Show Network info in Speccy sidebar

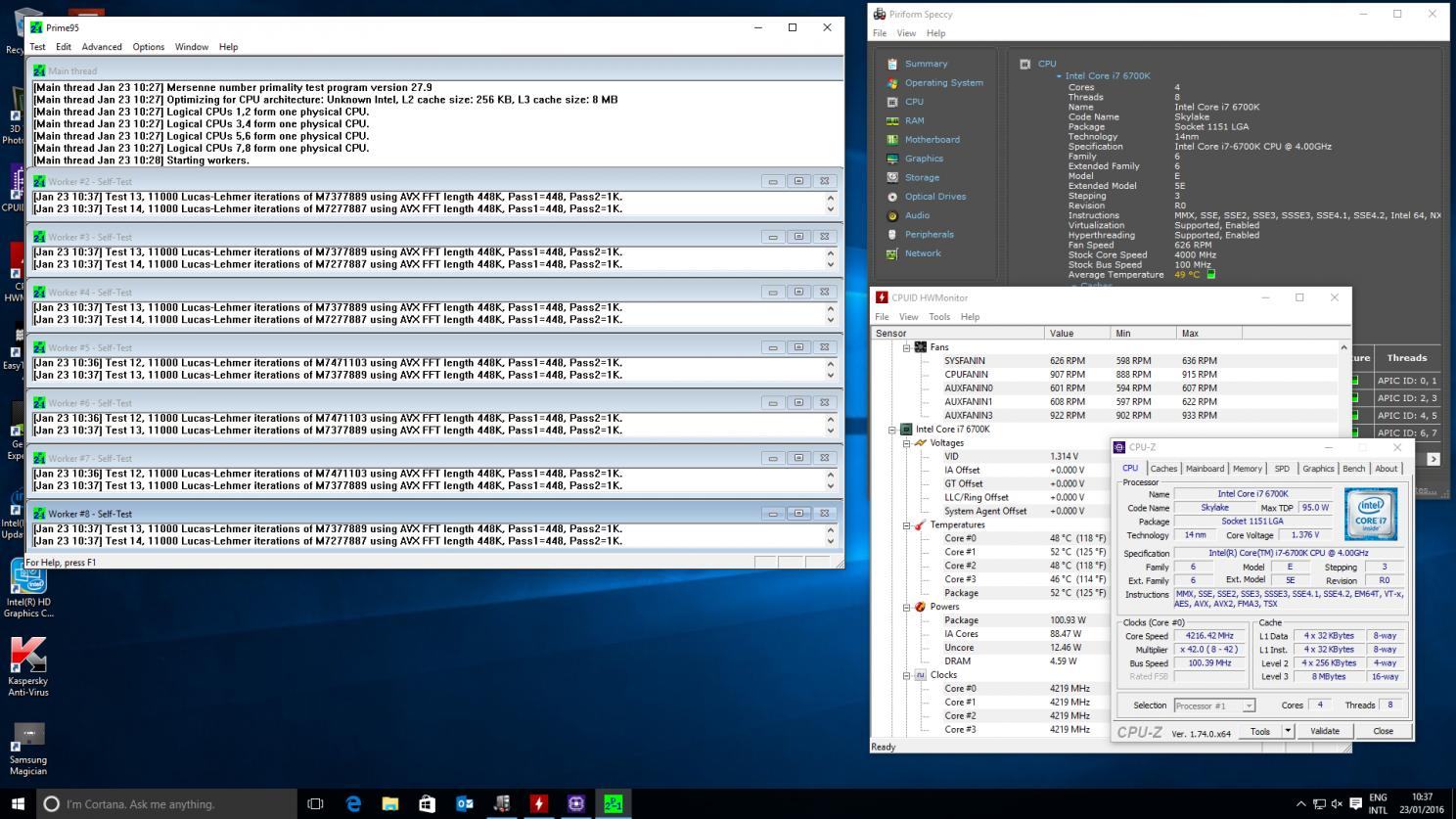click(x=923, y=253)
